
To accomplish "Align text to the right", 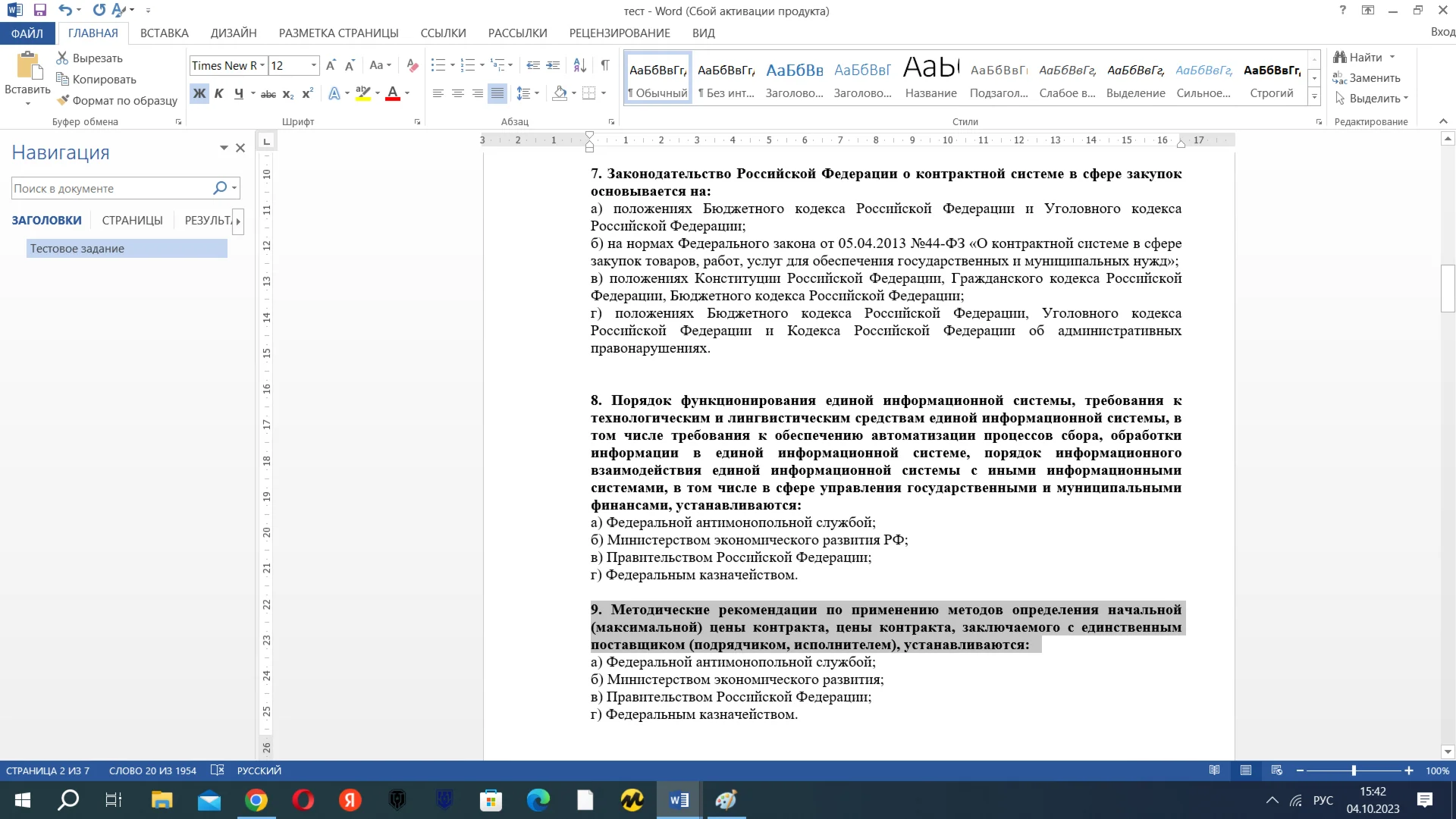I will coord(478,94).
